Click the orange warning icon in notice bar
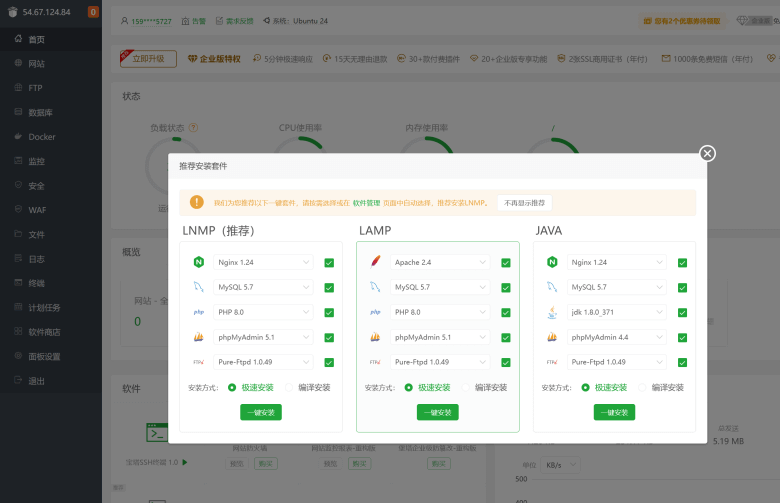Screen dimensions: 780x503 point(196,202)
